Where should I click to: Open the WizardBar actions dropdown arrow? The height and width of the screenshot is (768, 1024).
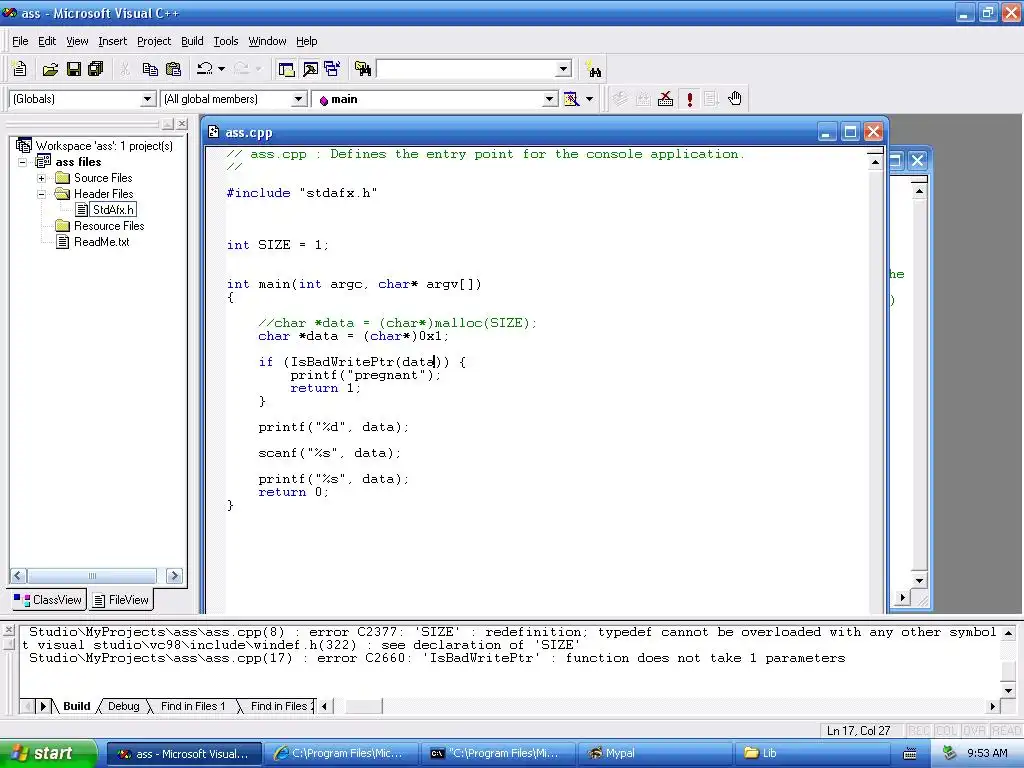pos(589,99)
